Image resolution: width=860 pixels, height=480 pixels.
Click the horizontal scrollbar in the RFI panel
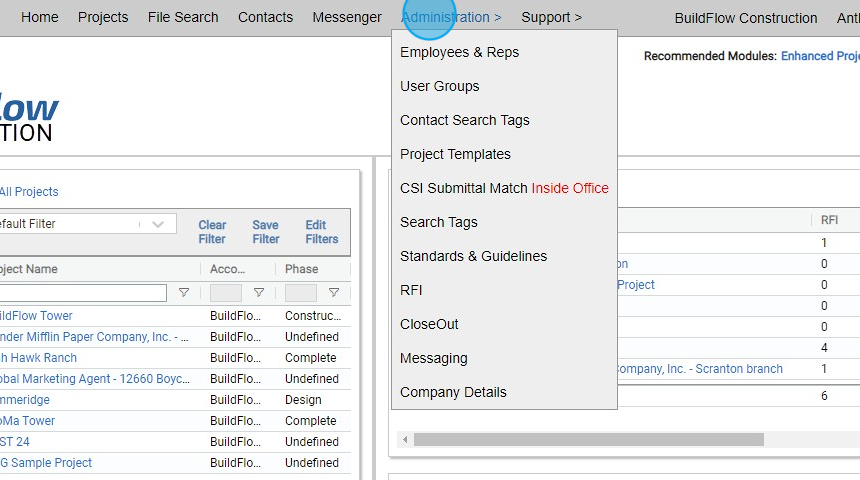(x=588, y=439)
